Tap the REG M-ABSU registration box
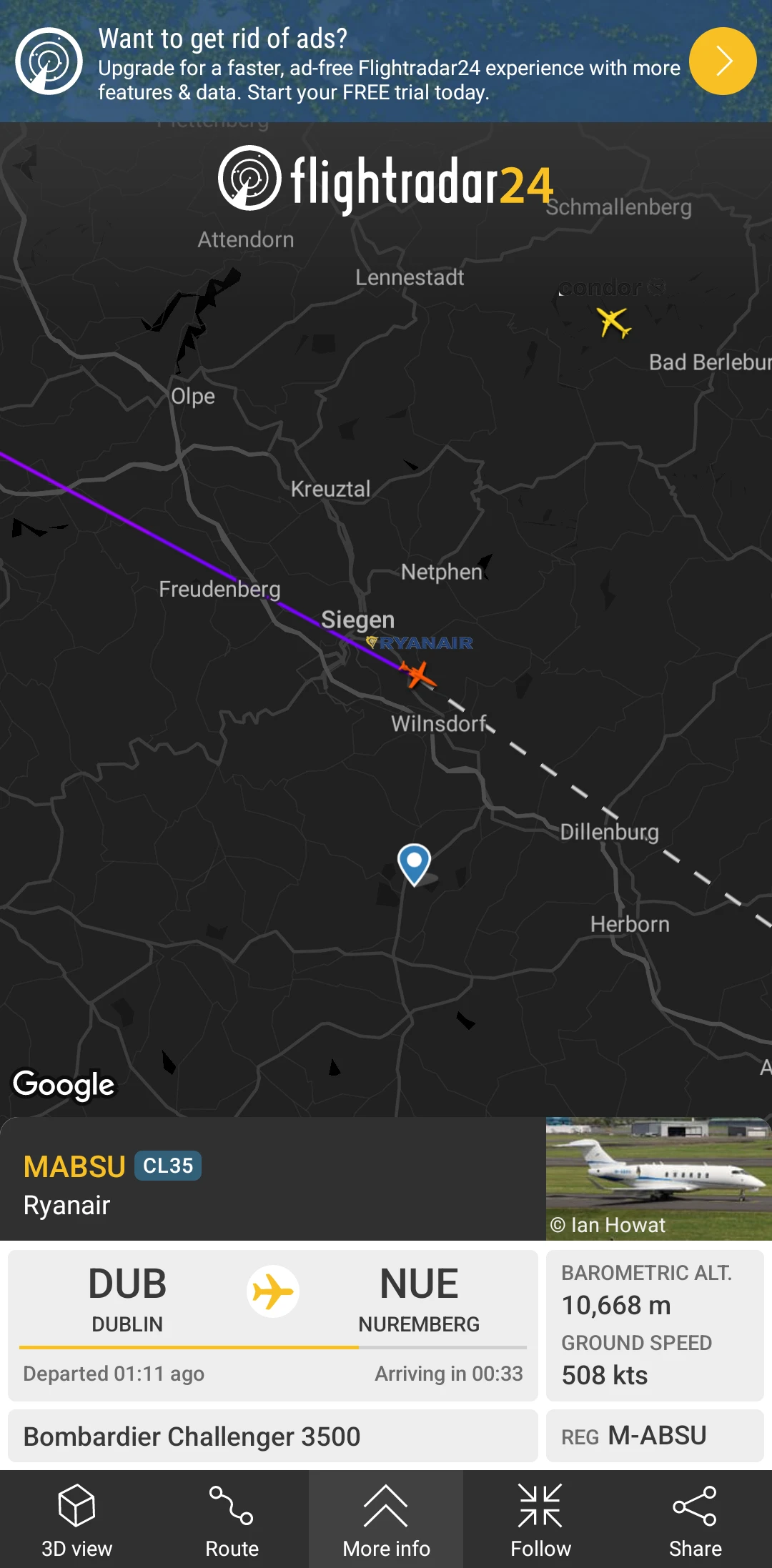Viewport: 772px width, 1568px height. tap(655, 1436)
